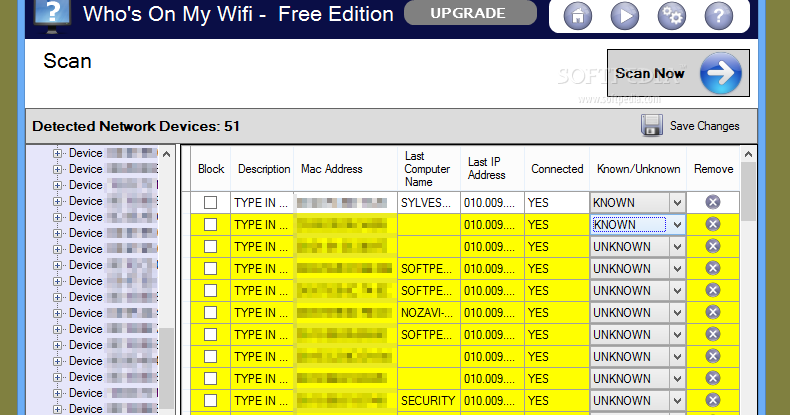
Task: Select the SECURITY computer name cell
Action: tap(428, 401)
